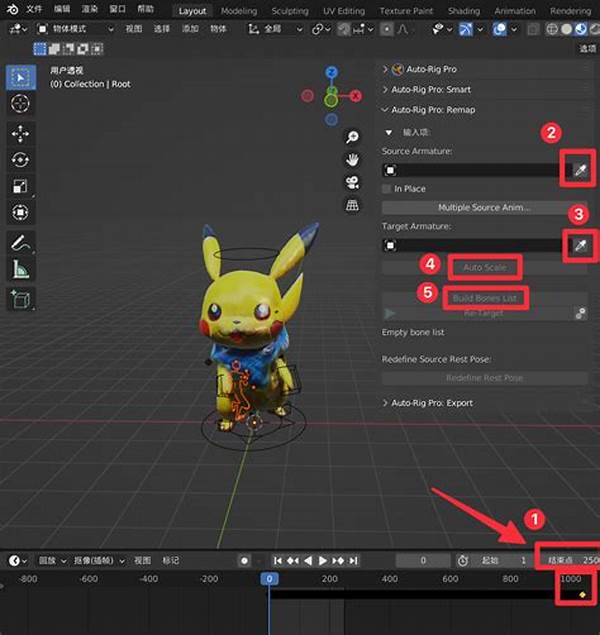The width and height of the screenshot is (600, 635).
Task: Toggle proportional editing in header
Action: click(387, 29)
